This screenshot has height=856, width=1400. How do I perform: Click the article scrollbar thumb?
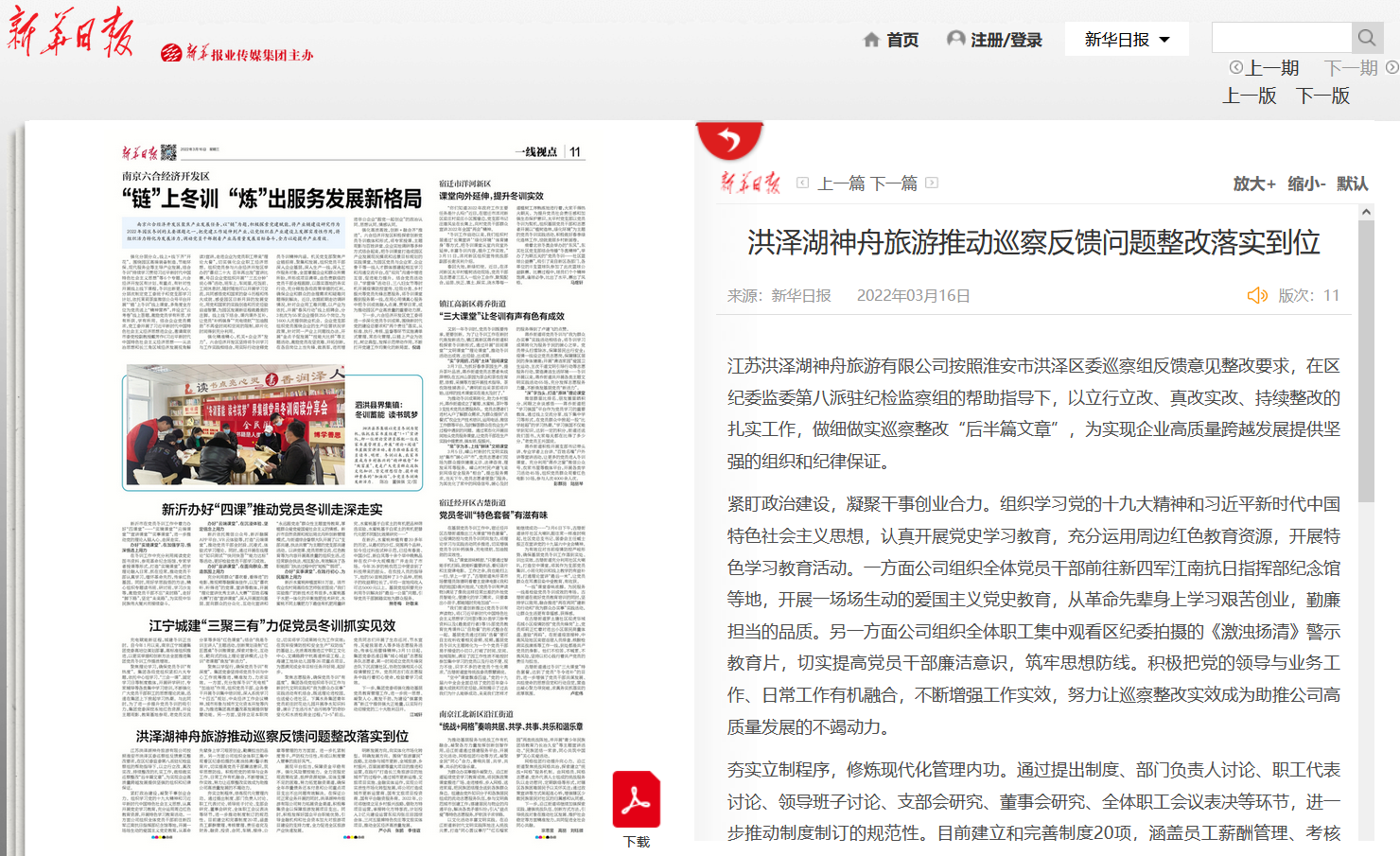point(1366,361)
